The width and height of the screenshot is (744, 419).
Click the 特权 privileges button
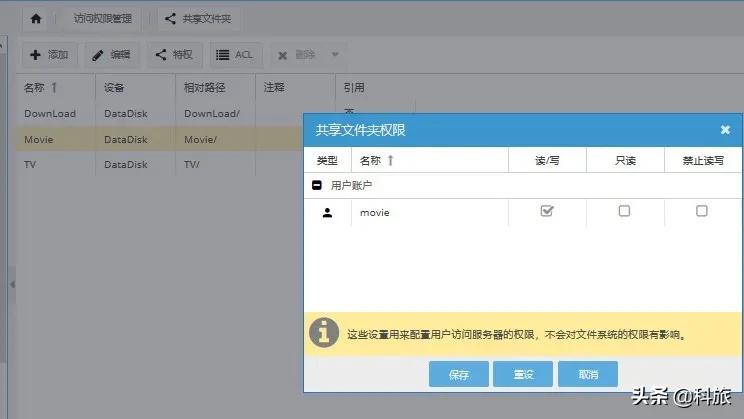pos(174,55)
